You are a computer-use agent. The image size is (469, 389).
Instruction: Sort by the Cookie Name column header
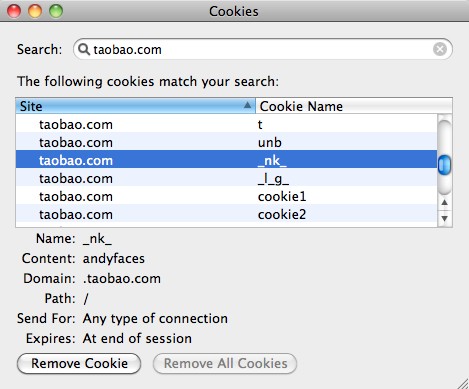[354, 106]
